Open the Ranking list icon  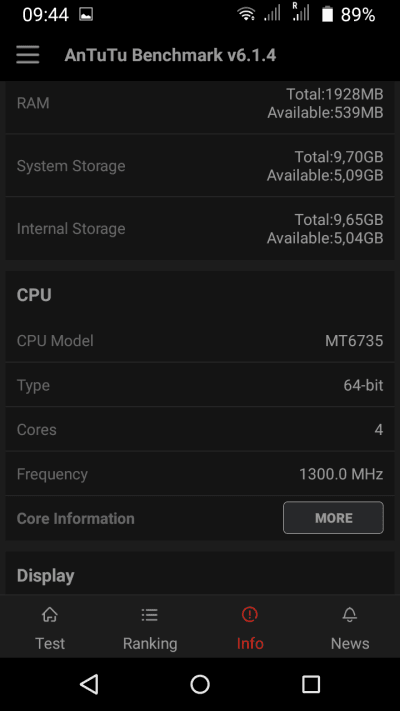click(150, 615)
